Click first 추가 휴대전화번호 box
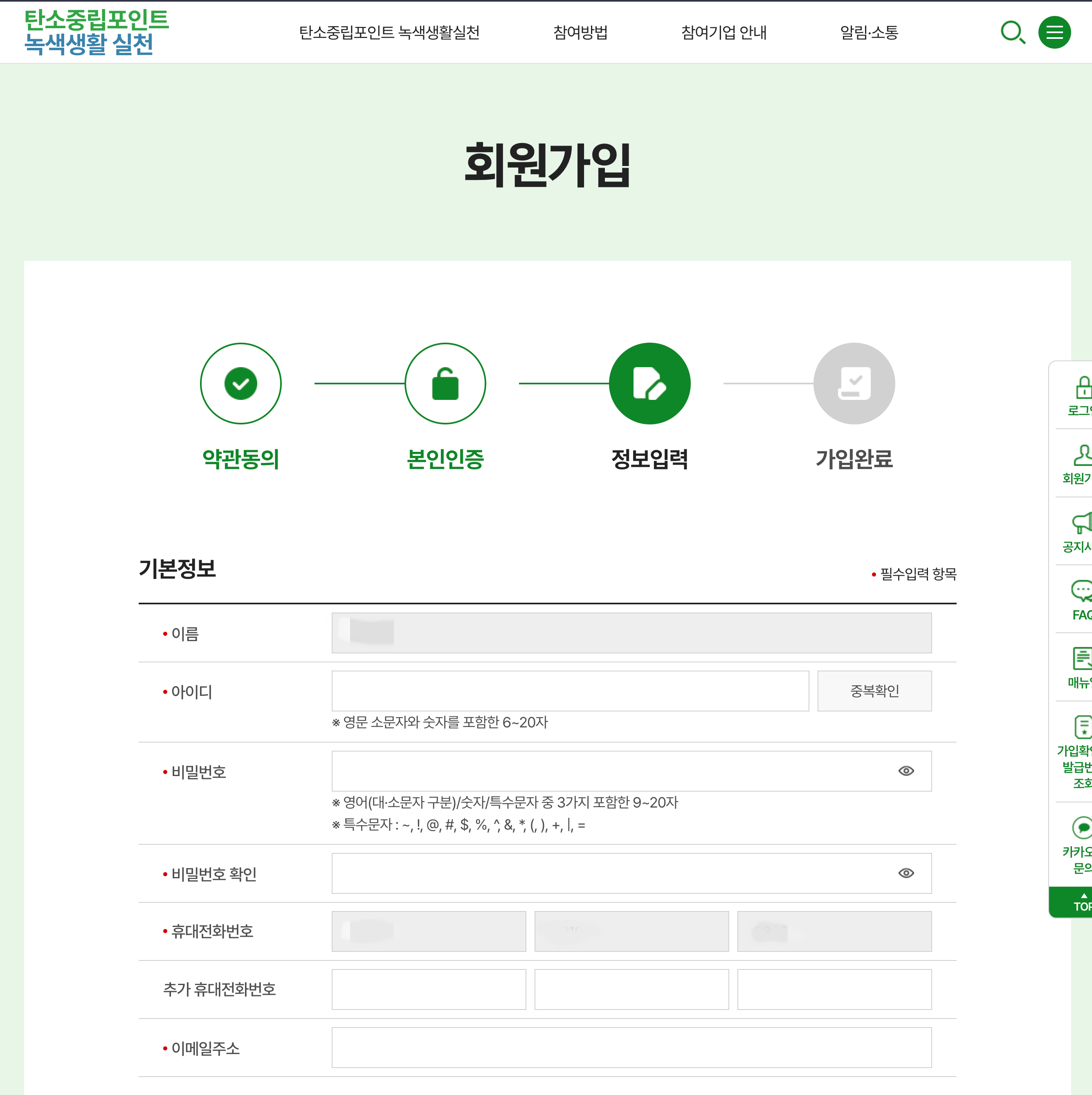Viewport: 1092px width, 1095px height. click(429, 989)
